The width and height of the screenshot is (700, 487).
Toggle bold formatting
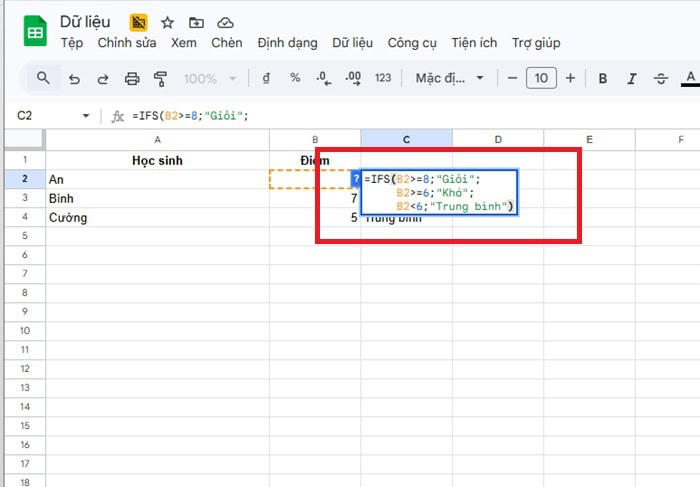pyautogui.click(x=603, y=78)
